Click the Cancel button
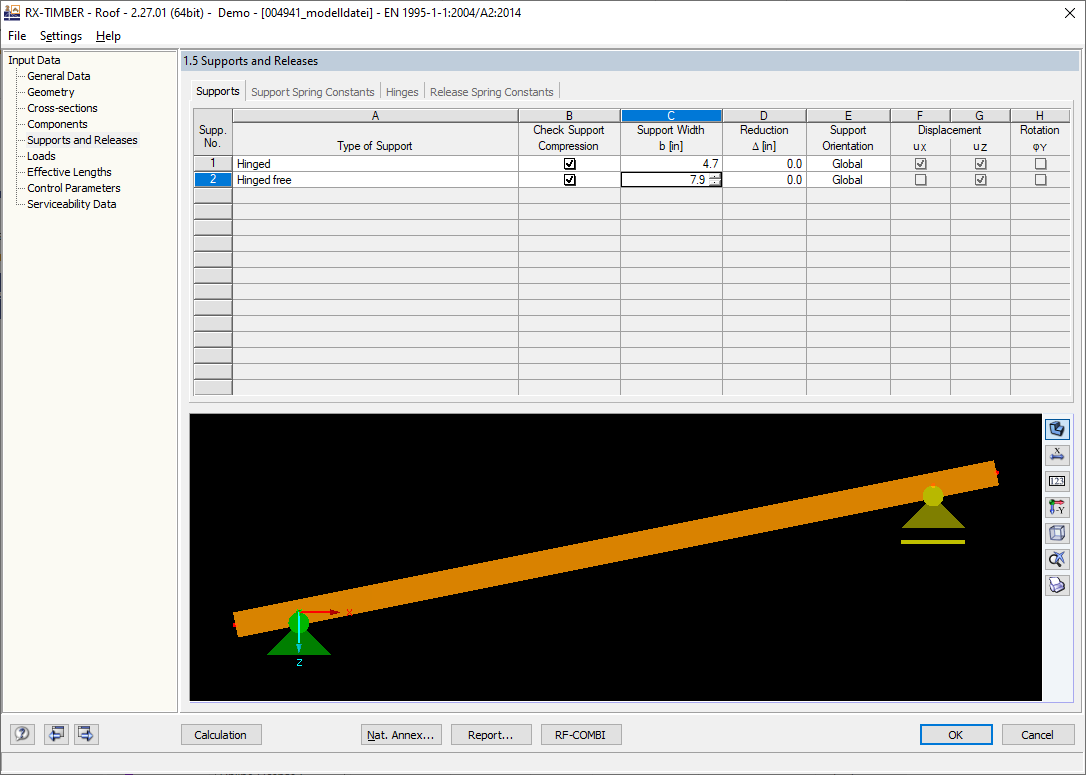 1038,735
